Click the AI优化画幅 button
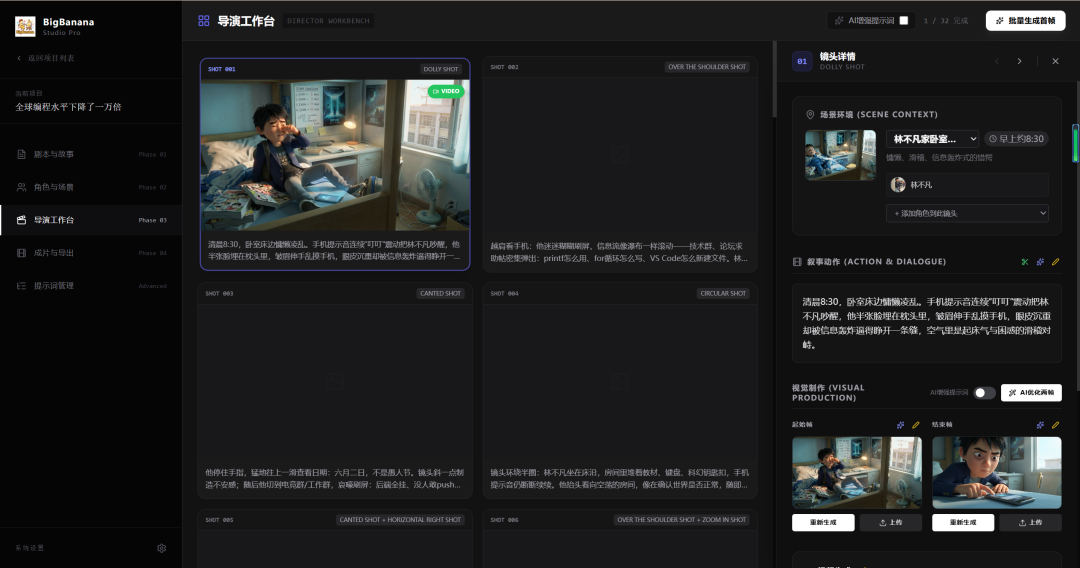1080x568 pixels. tap(1031, 393)
